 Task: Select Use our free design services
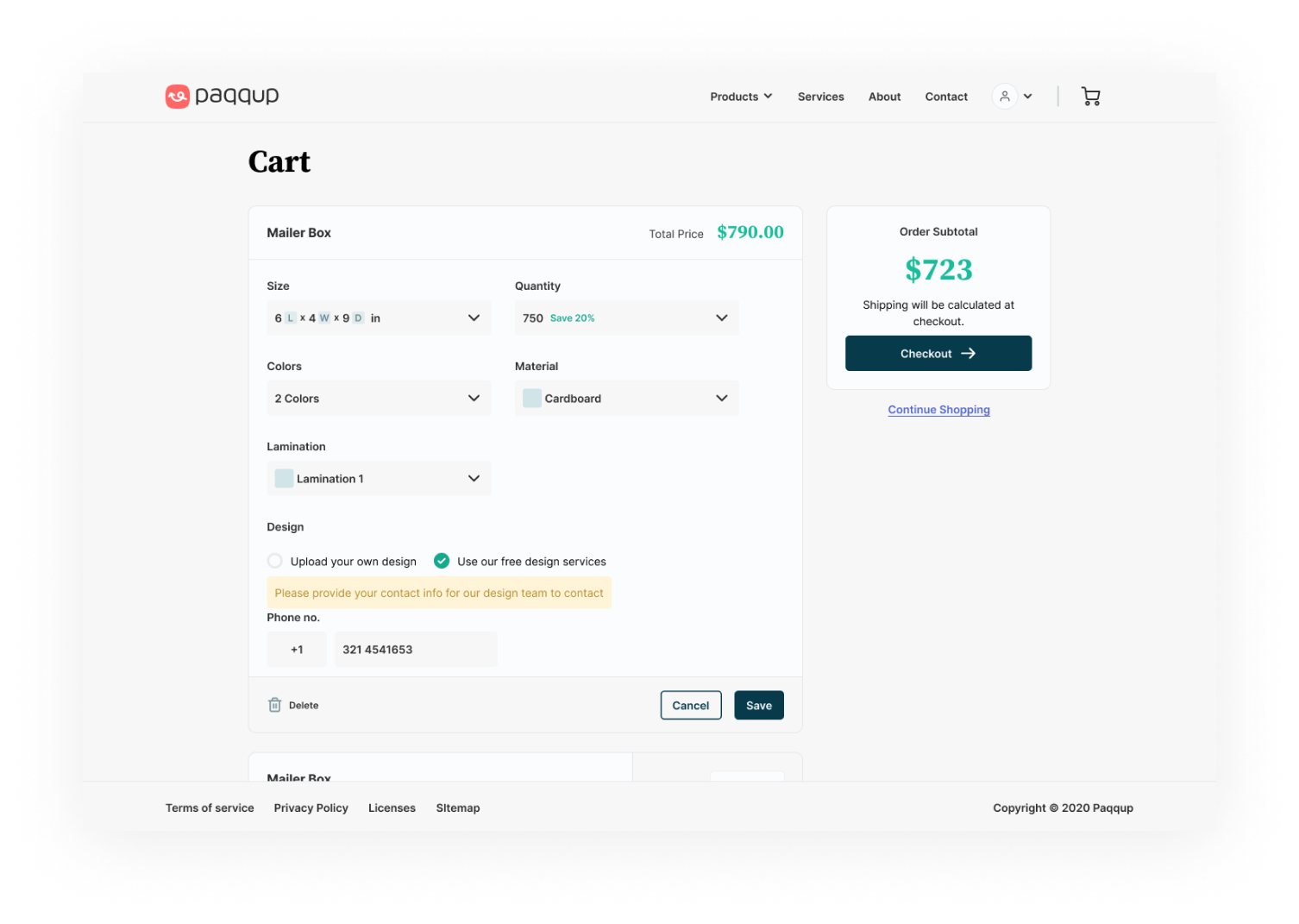[442, 561]
